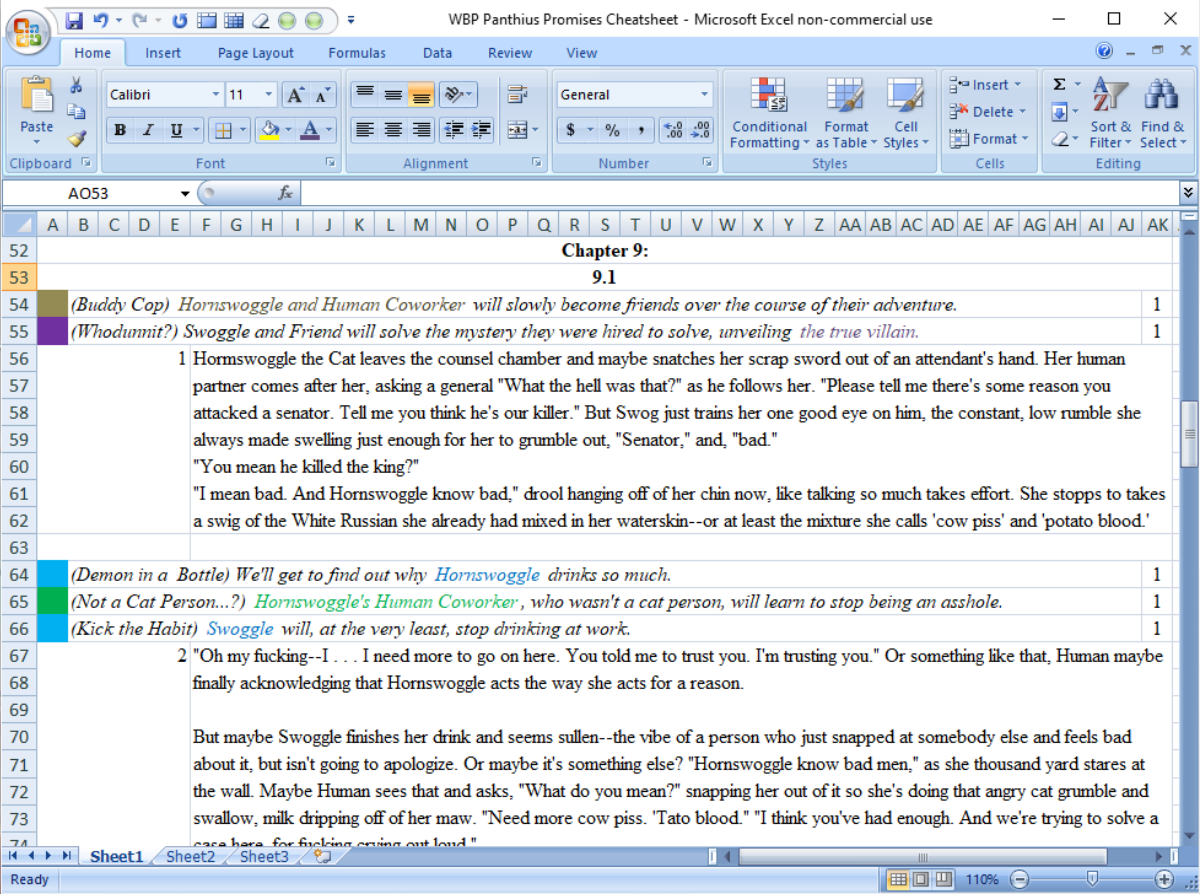Open the Sheet2 worksheet tab

pos(190,856)
